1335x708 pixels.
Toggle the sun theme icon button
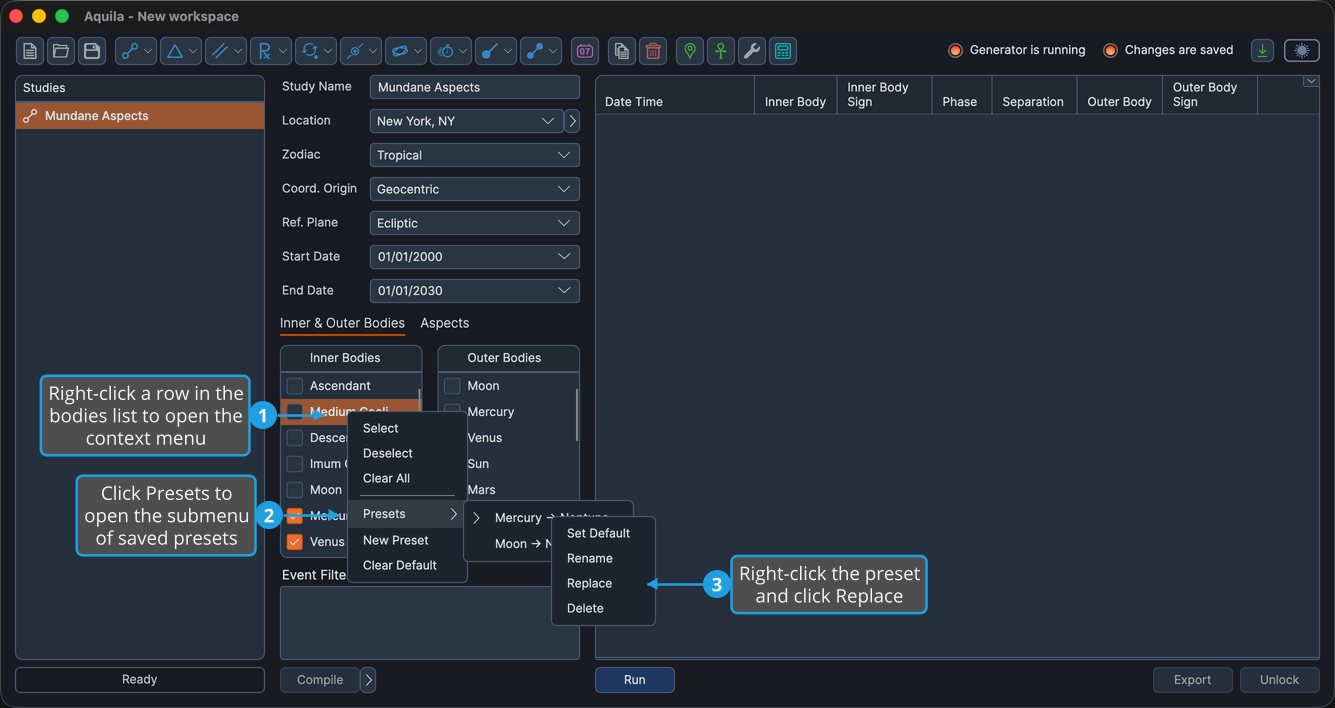[1302, 51]
